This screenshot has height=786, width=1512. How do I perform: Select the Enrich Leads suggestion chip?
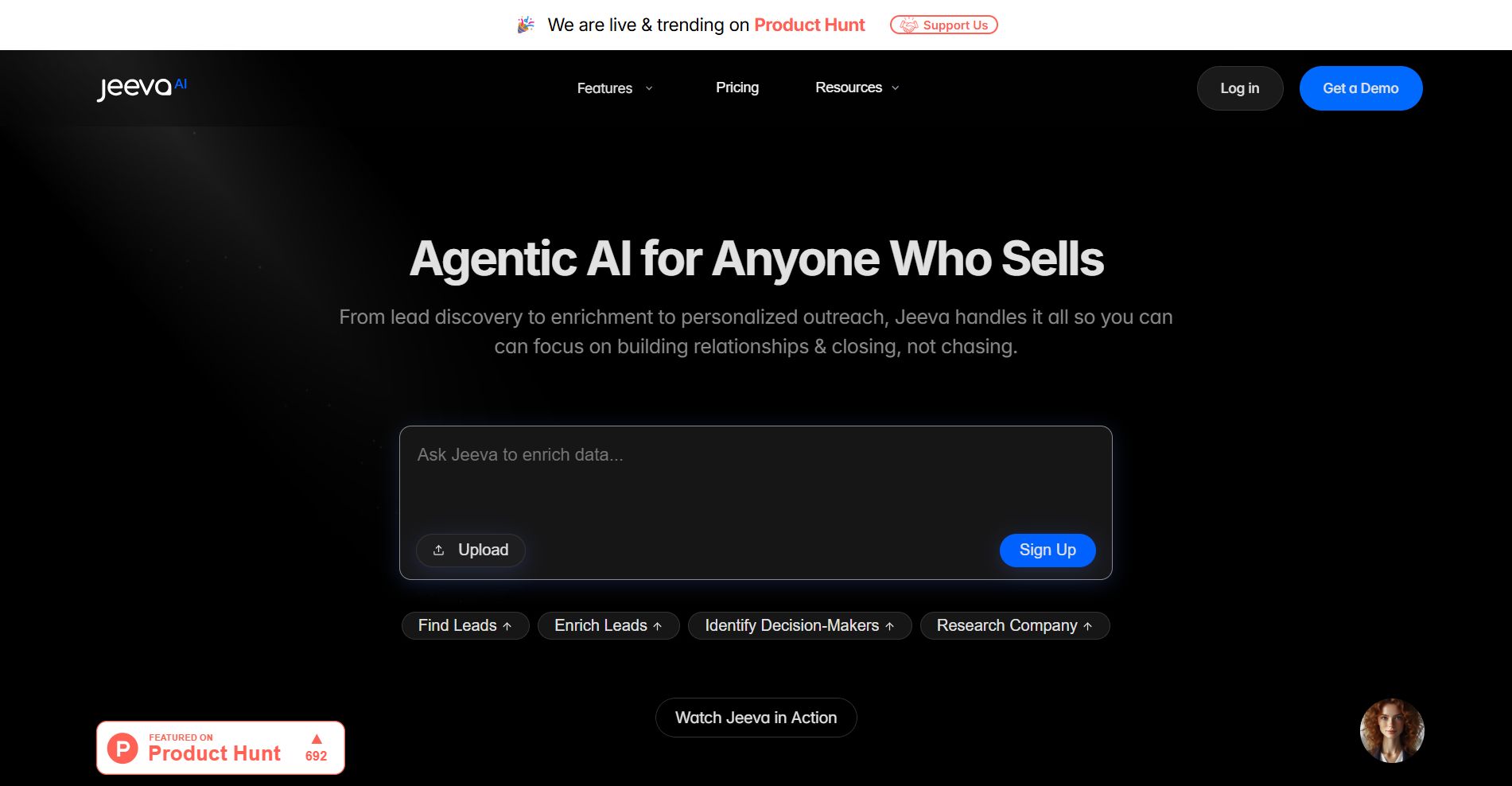[x=608, y=626]
